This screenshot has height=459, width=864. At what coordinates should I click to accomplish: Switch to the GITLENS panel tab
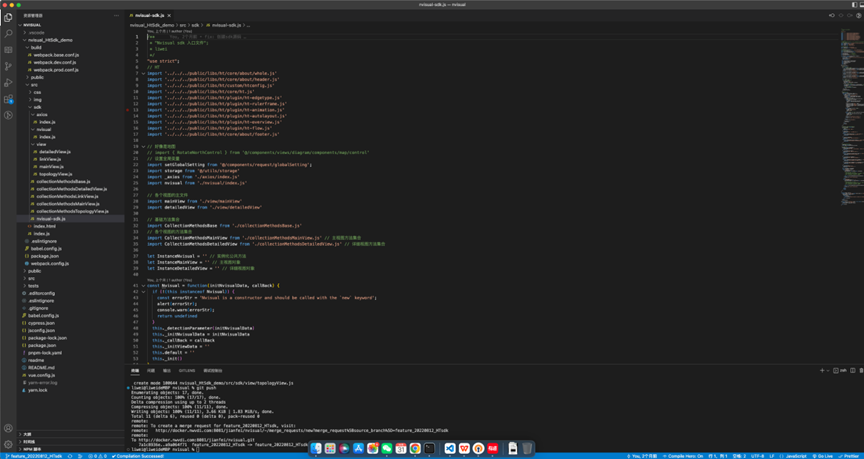pyautogui.click(x=187, y=371)
